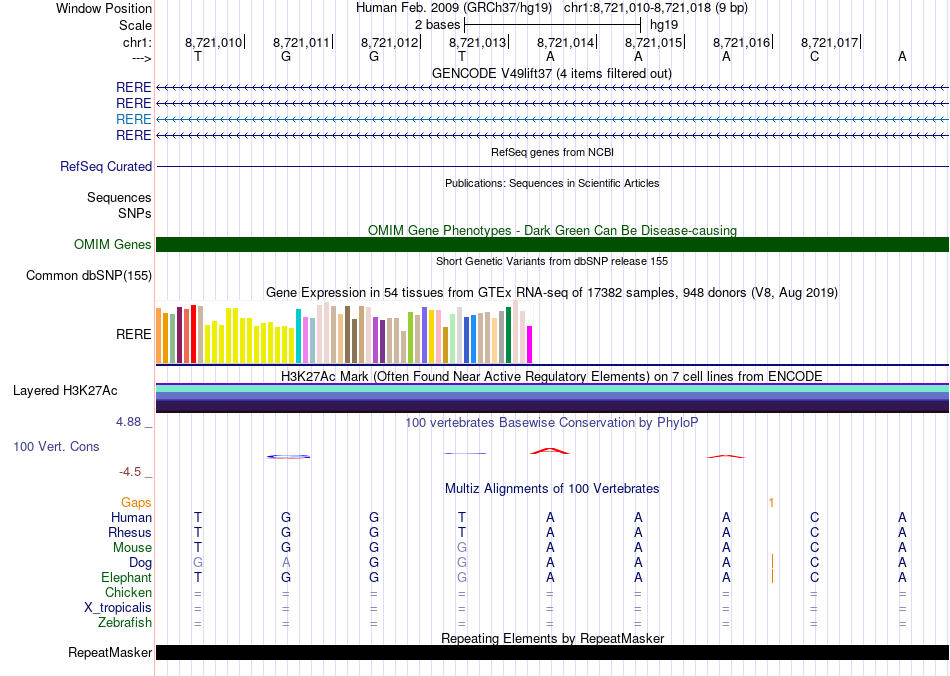
Task: Click the Multiz Alignments of 100 Vertebrates title
Action: click(x=552, y=488)
